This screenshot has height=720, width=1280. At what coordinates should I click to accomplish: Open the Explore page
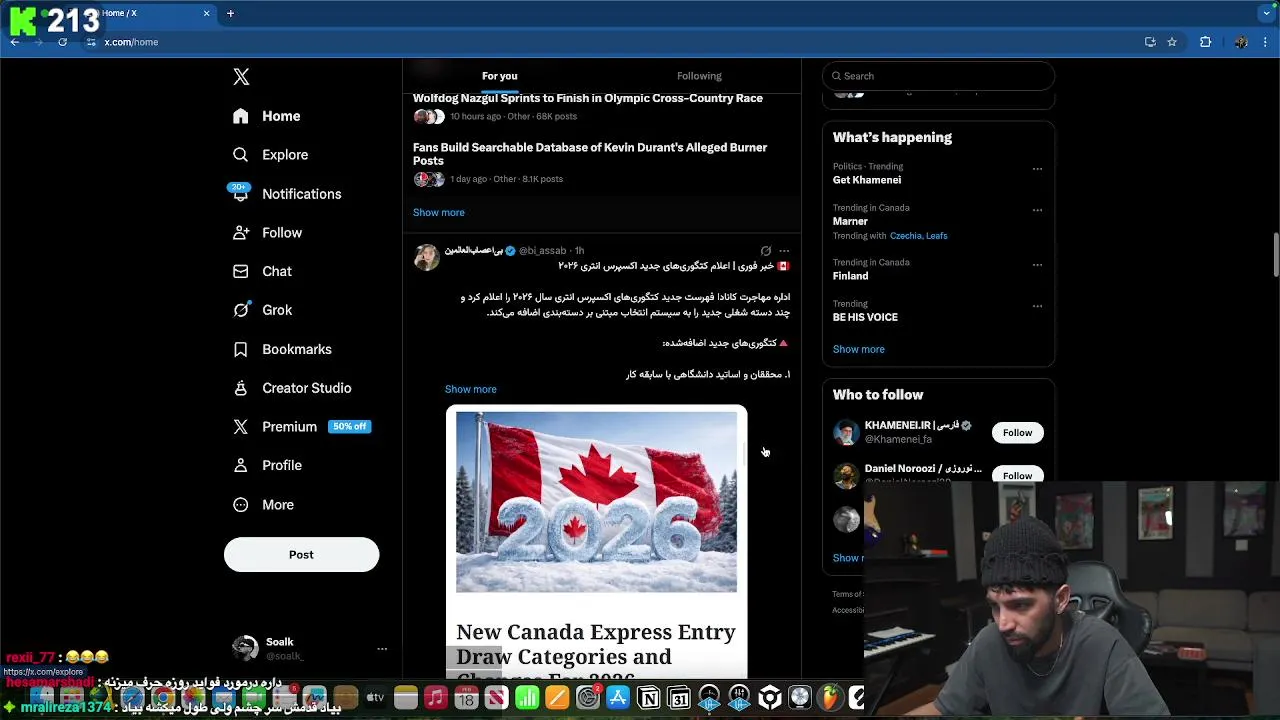click(270, 155)
